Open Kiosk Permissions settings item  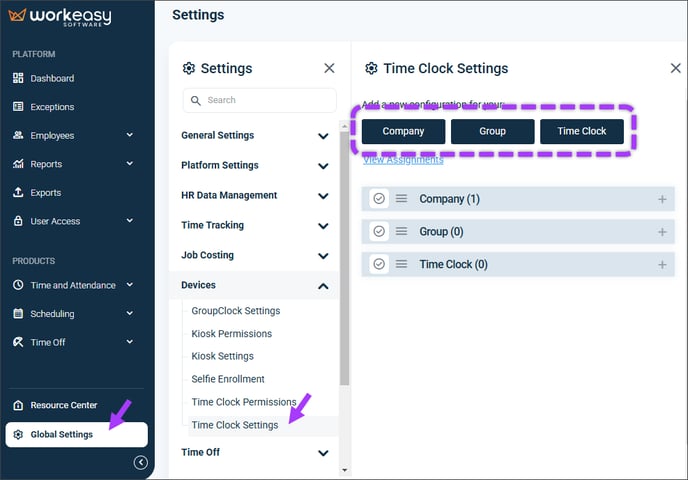pos(232,333)
